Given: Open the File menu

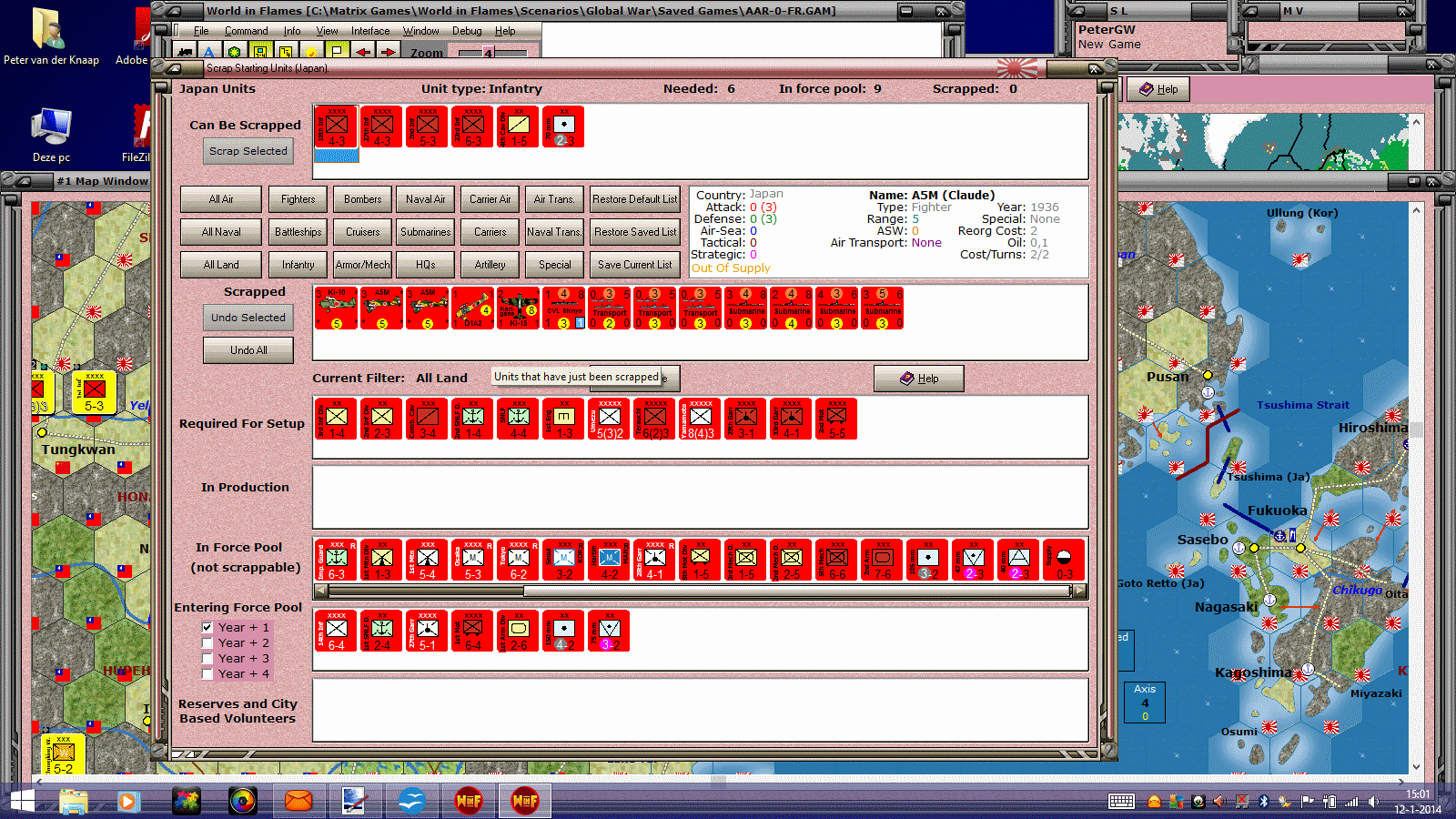Looking at the screenshot, I should [x=201, y=31].
